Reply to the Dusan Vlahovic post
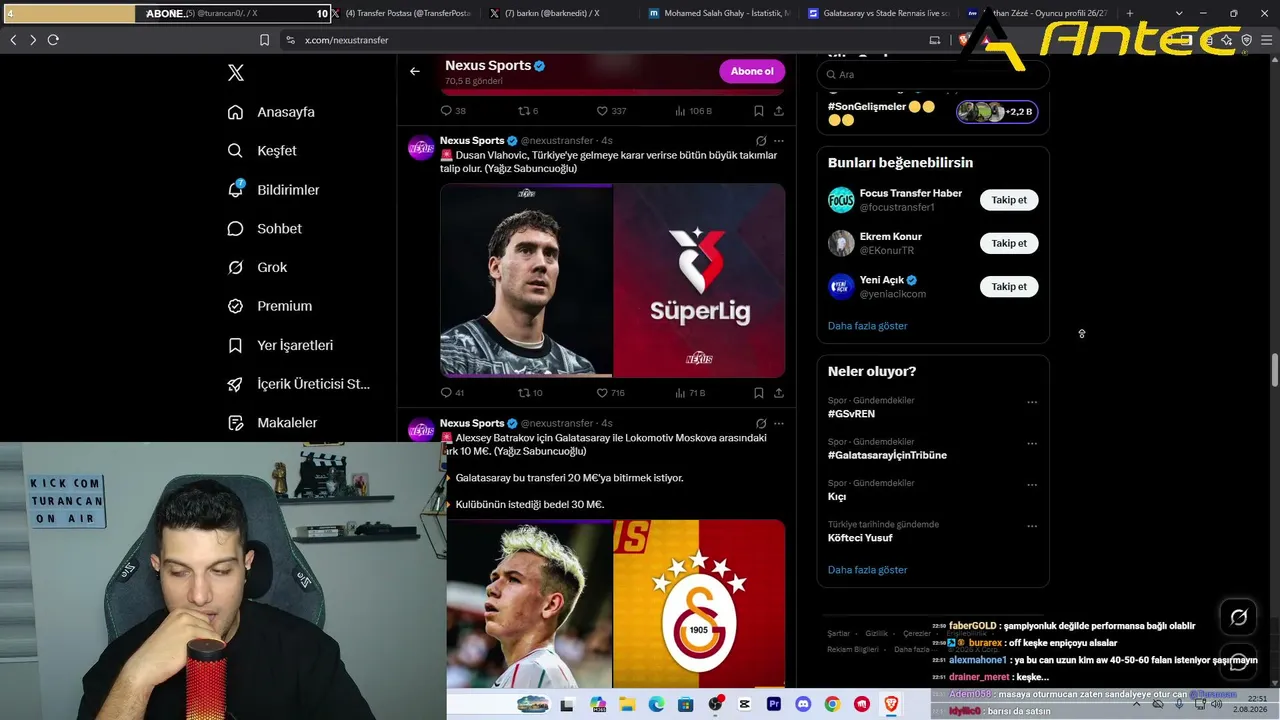Viewport: 1280px width, 720px height. click(x=447, y=393)
